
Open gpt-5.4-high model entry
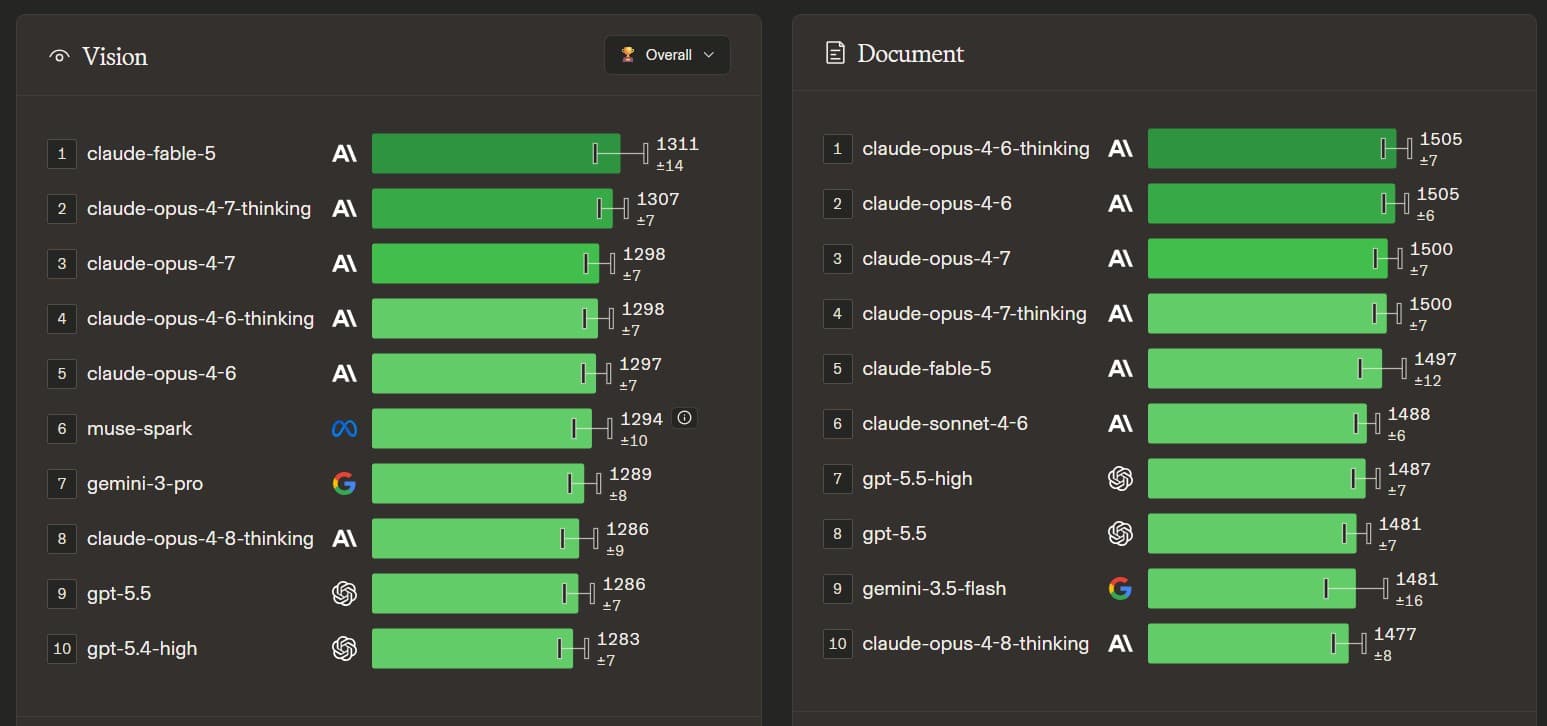click(142, 649)
